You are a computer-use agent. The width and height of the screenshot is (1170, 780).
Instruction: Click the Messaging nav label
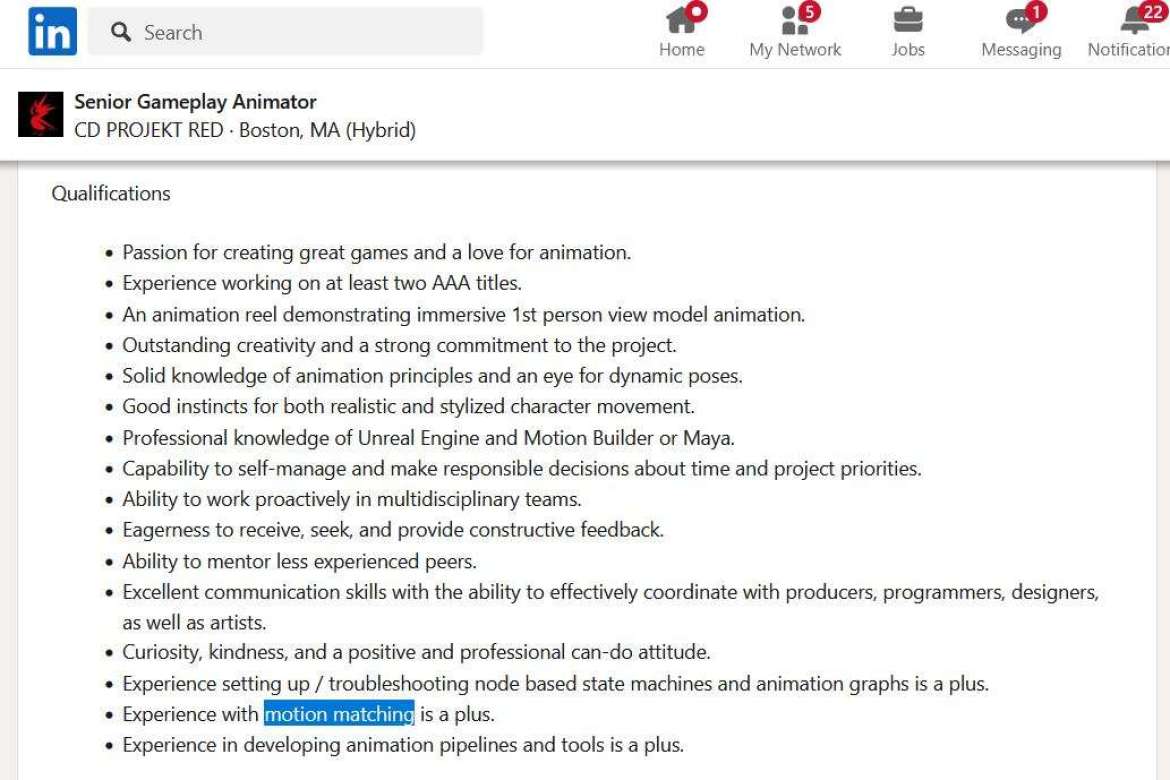pos(1021,50)
